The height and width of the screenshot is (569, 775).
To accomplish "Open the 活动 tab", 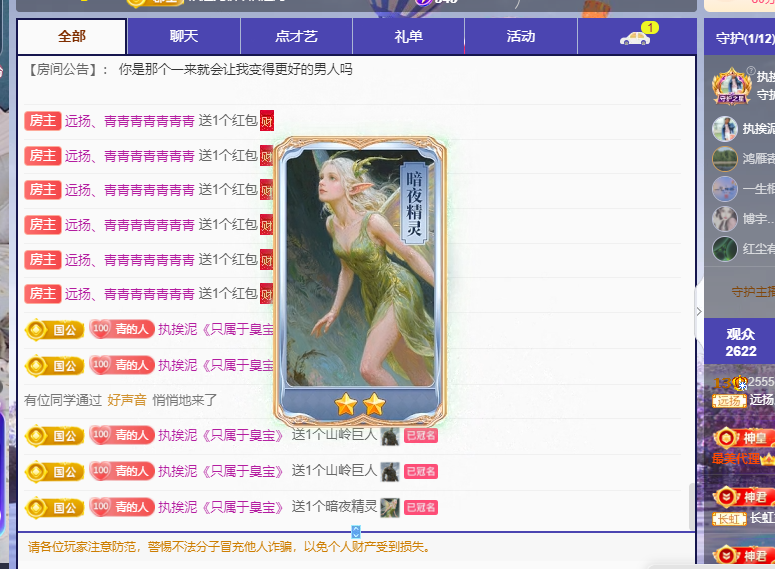I will 520,37.
